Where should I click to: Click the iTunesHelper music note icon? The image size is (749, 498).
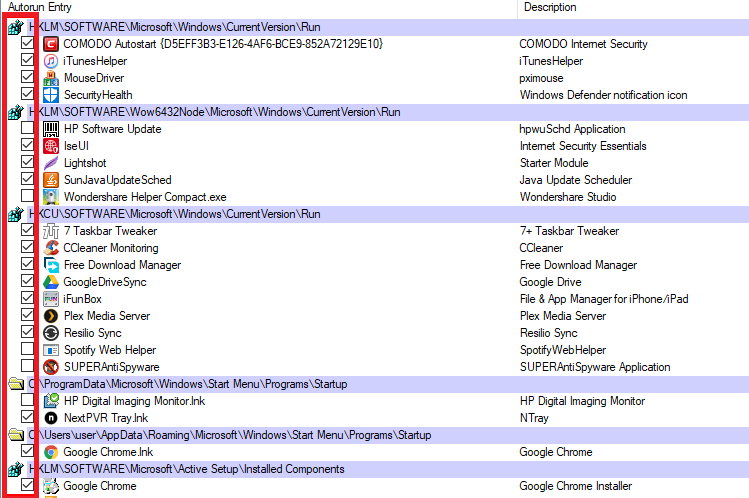(x=51, y=61)
